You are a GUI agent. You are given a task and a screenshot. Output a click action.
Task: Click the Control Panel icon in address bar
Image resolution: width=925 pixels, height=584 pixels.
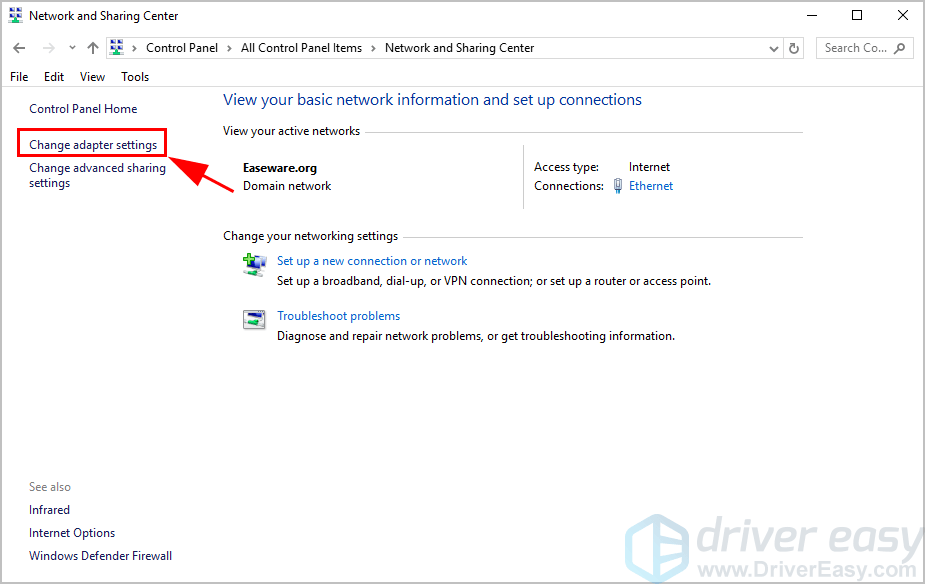click(x=117, y=47)
